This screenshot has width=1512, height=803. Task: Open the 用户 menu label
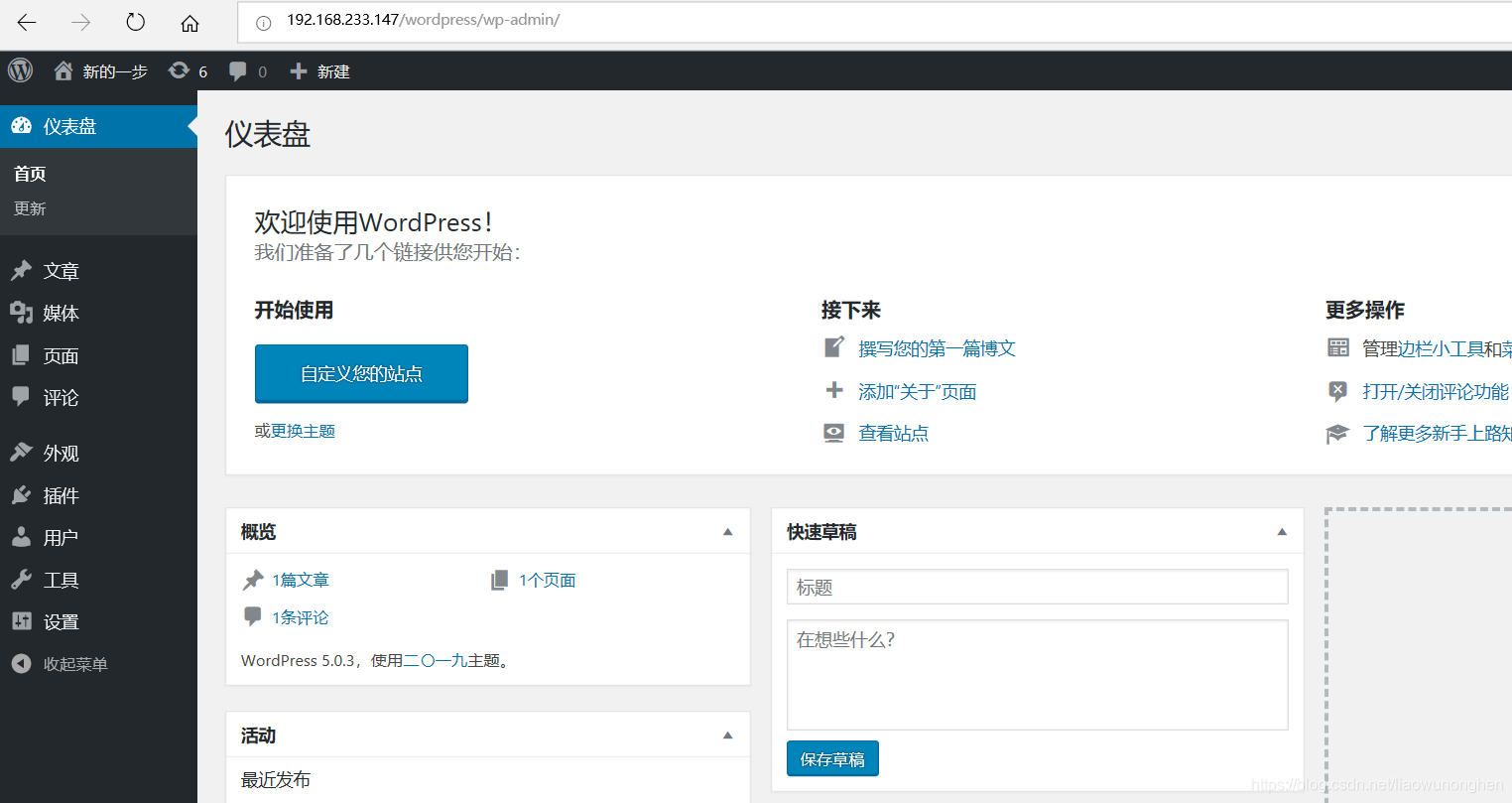point(62,538)
